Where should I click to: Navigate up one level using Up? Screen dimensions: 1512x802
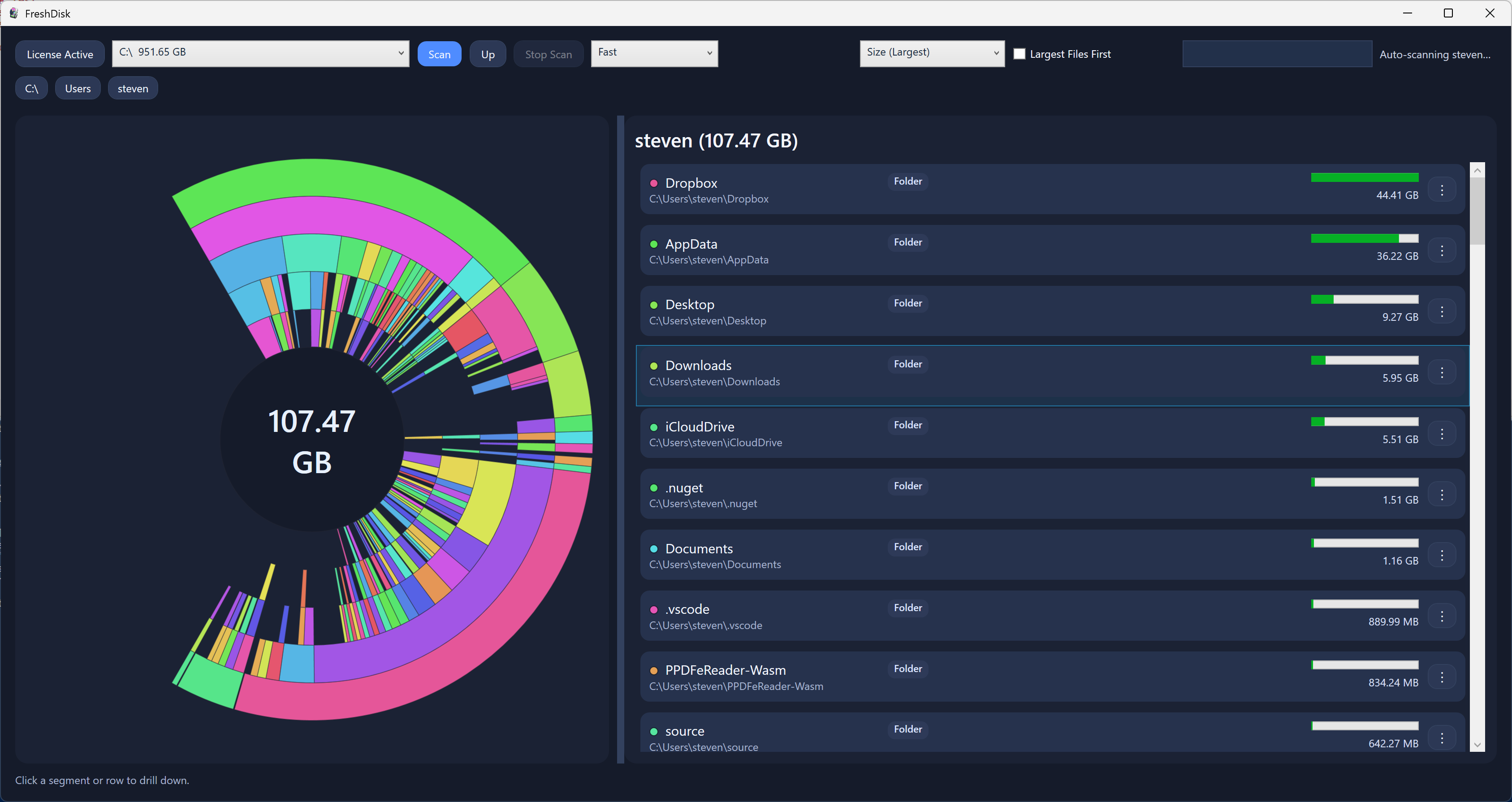click(x=488, y=53)
